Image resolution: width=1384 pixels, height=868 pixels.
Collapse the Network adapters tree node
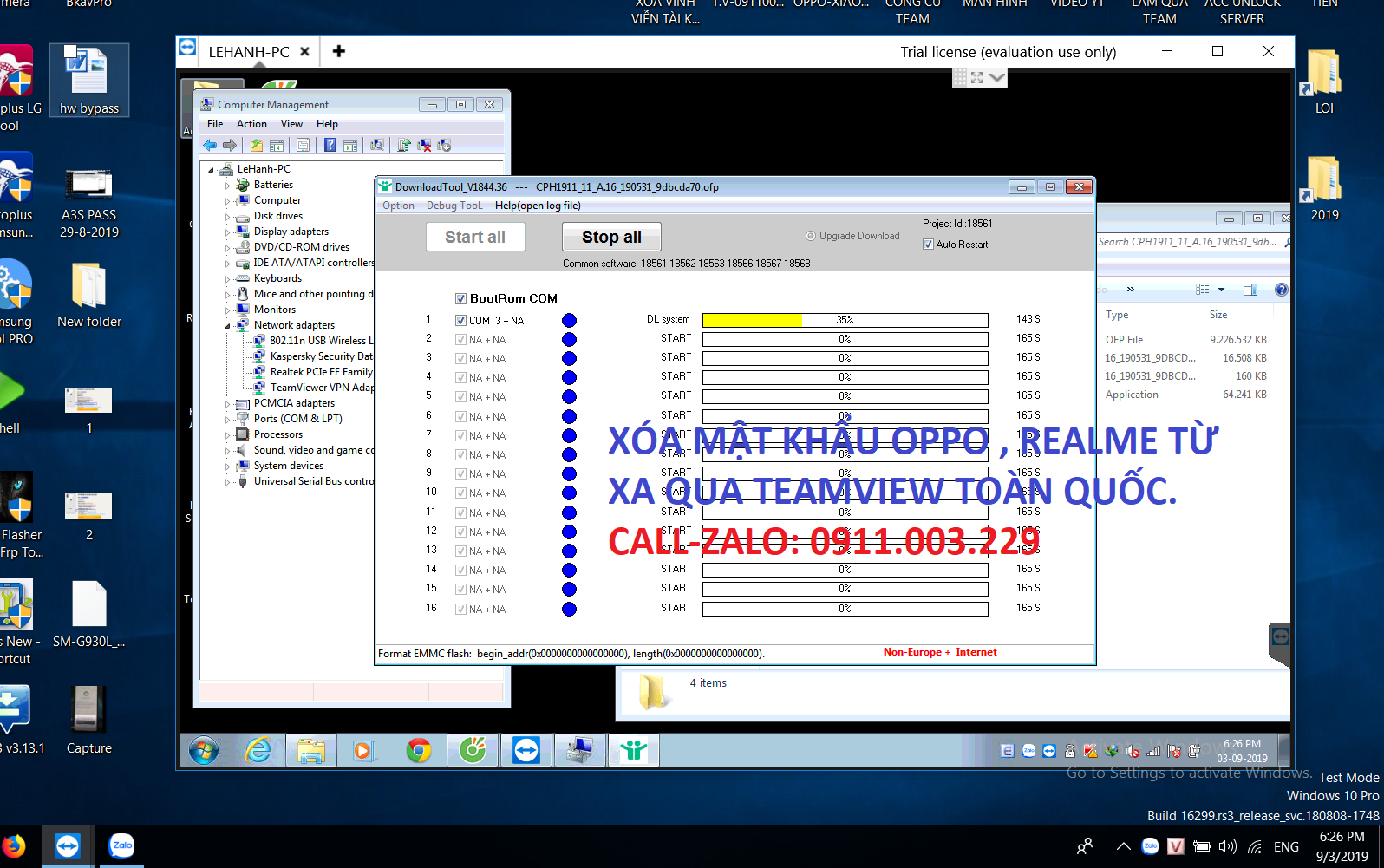(228, 326)
